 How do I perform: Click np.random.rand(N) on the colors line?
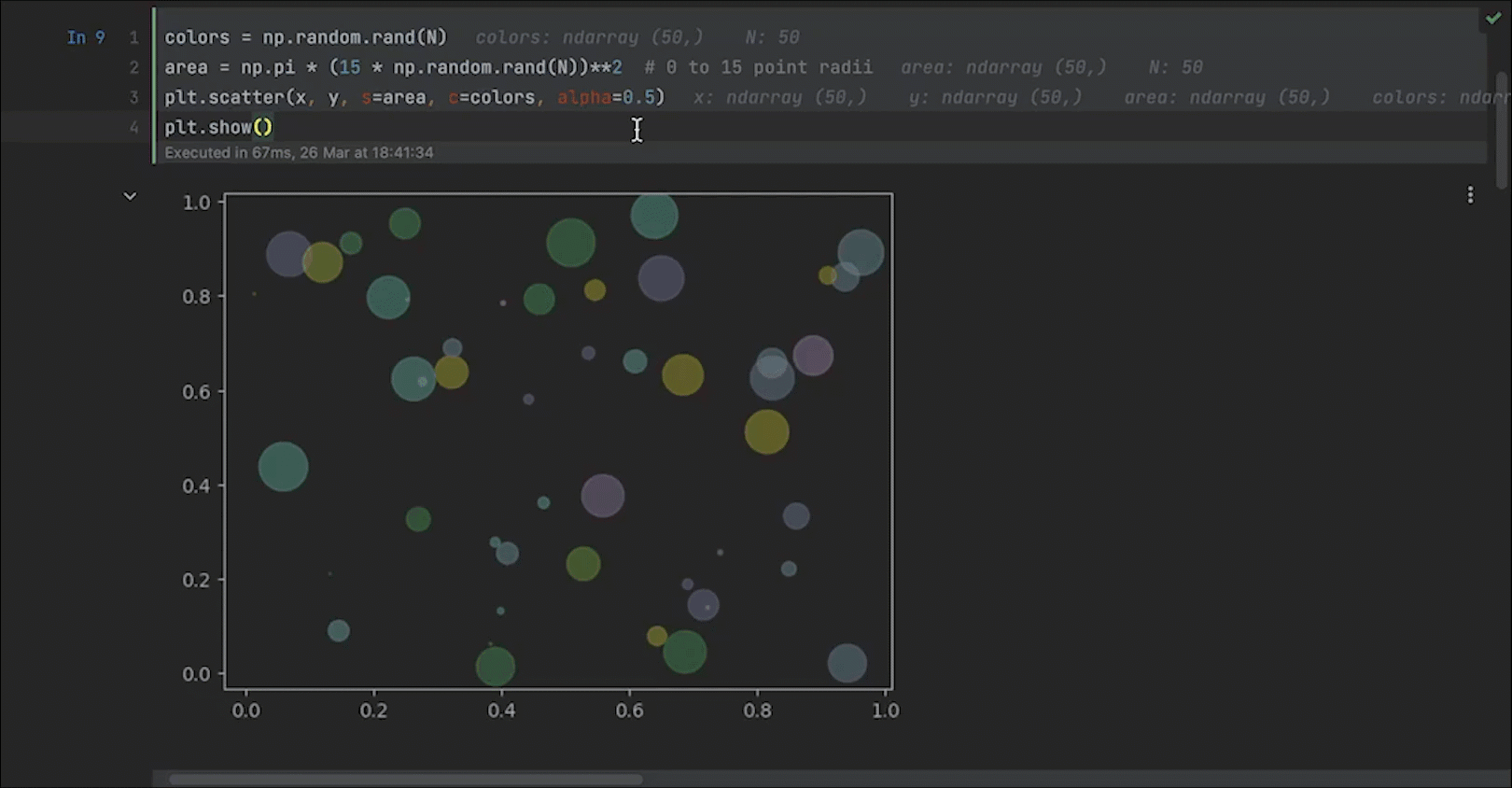[355, 37]
